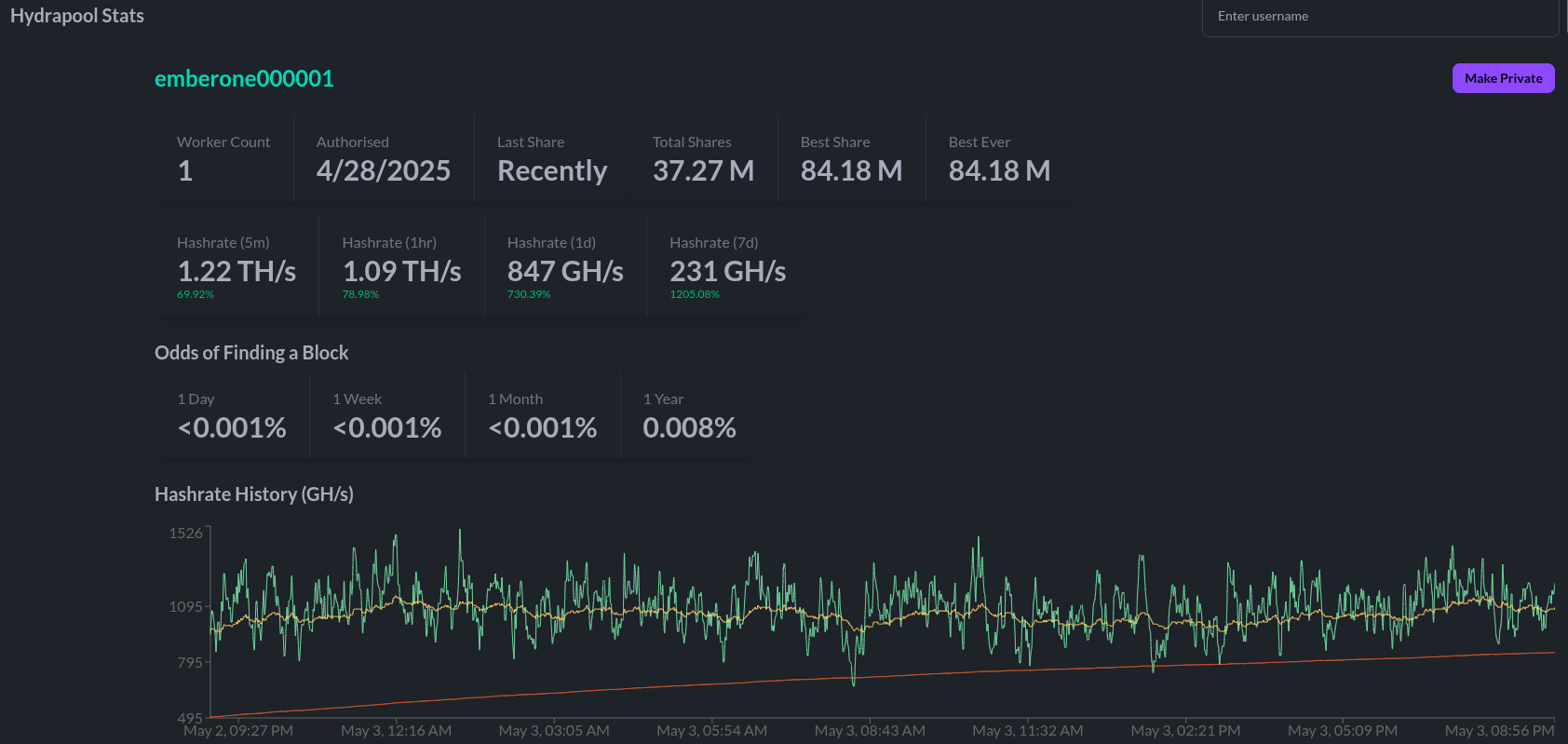Select the Total Shares value 37.27 M
The image size is (1568, 744).
[x=704, y=170]
